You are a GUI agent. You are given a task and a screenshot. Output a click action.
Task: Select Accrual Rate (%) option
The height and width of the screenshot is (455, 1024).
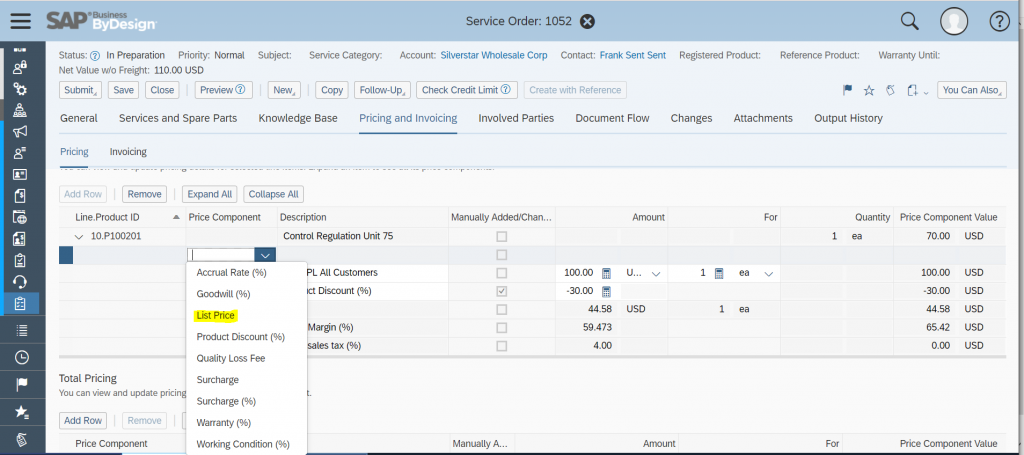click(231, 272)
